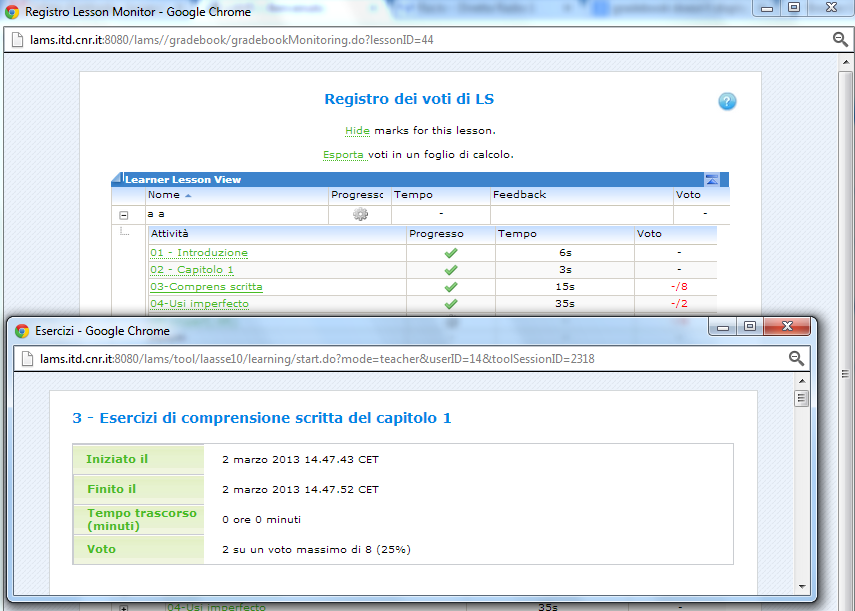The height and width of the screenshot is (611, 855).
Task: Click the zoom magnifier in the Esercizi address bar
Action: click(796, 358)
